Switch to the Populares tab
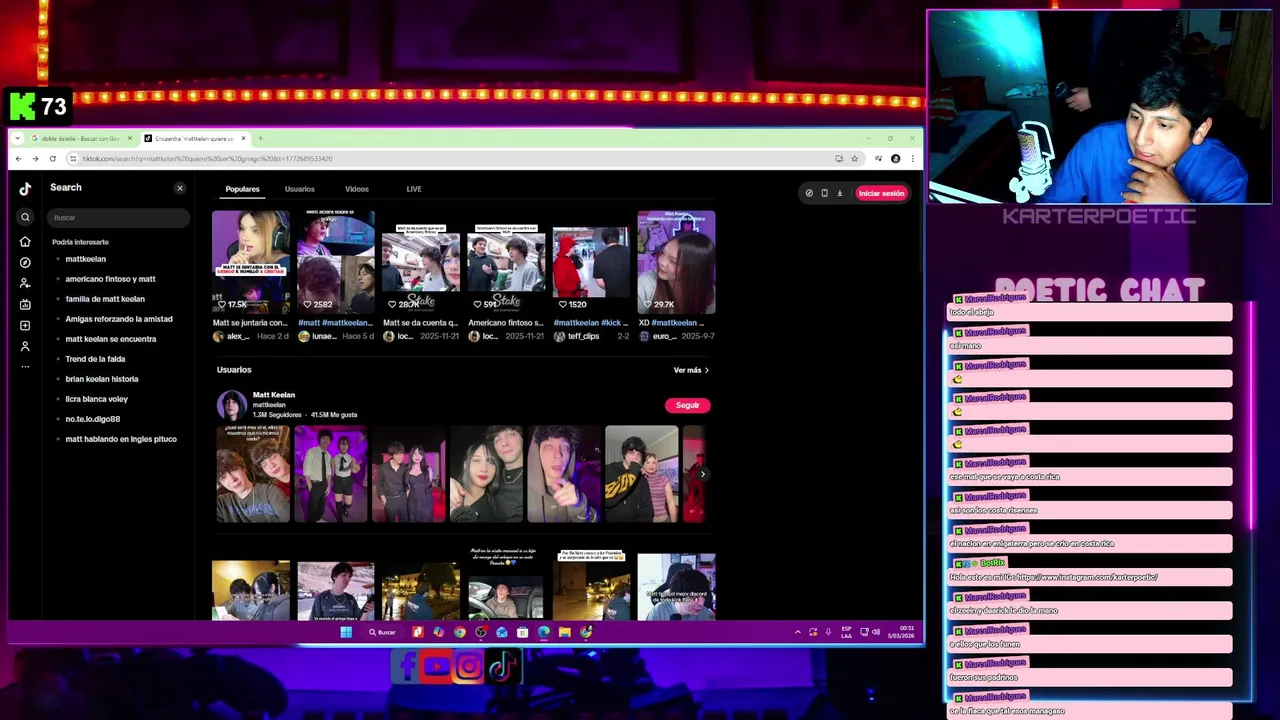Image resolution: width=1280 pixels, height=720 pixels. tap(242, 189)
